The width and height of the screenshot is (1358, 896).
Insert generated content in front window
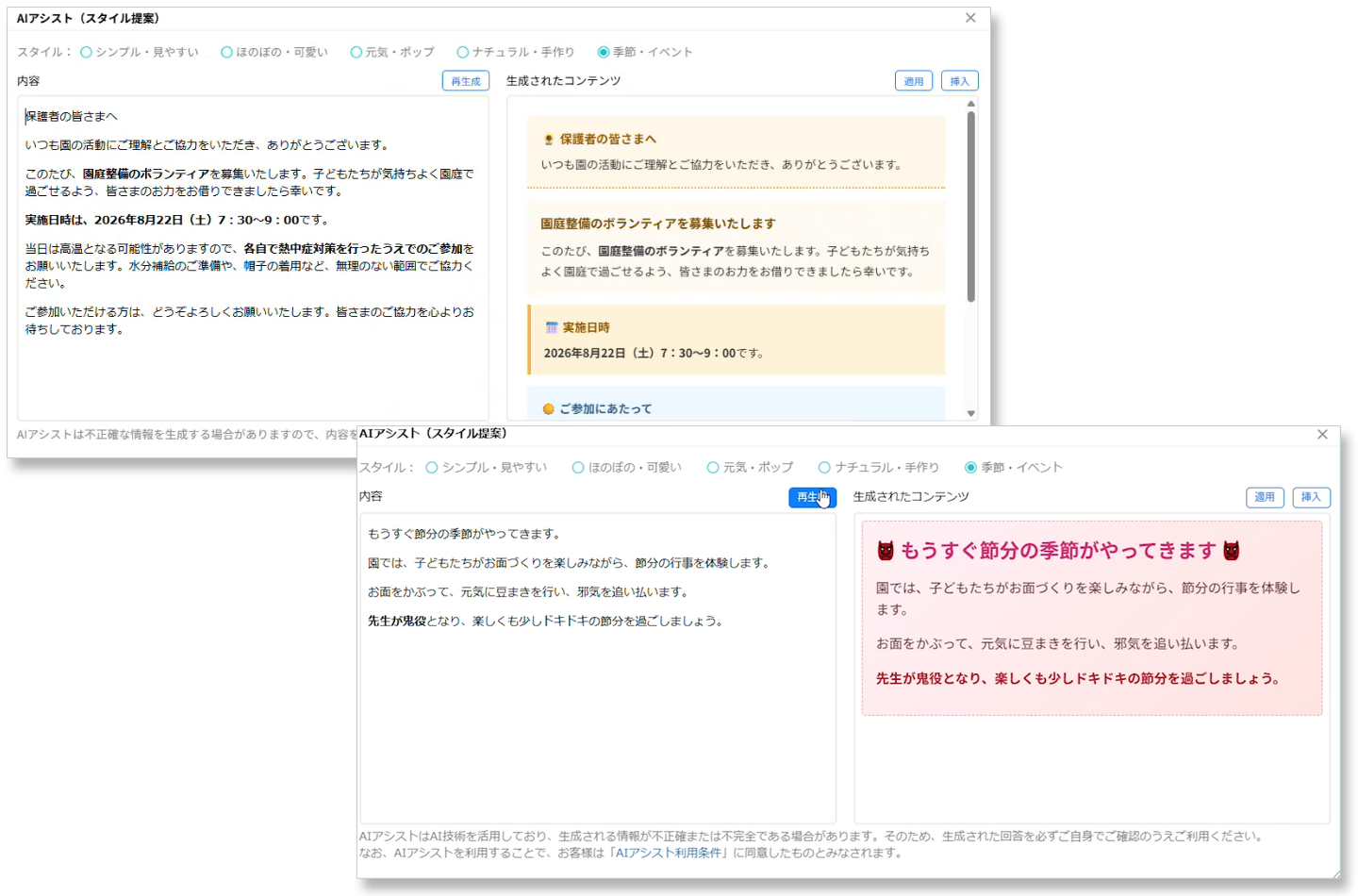[x=1311, y=497]
